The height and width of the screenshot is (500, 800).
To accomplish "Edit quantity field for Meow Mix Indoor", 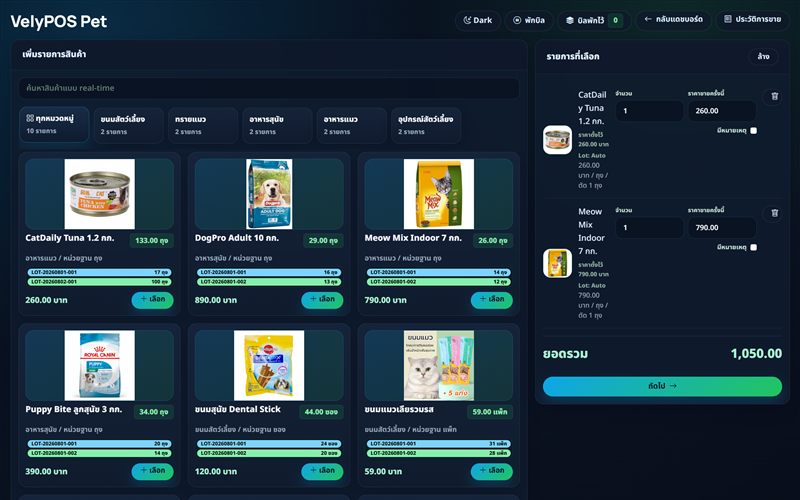I will 649,228.
